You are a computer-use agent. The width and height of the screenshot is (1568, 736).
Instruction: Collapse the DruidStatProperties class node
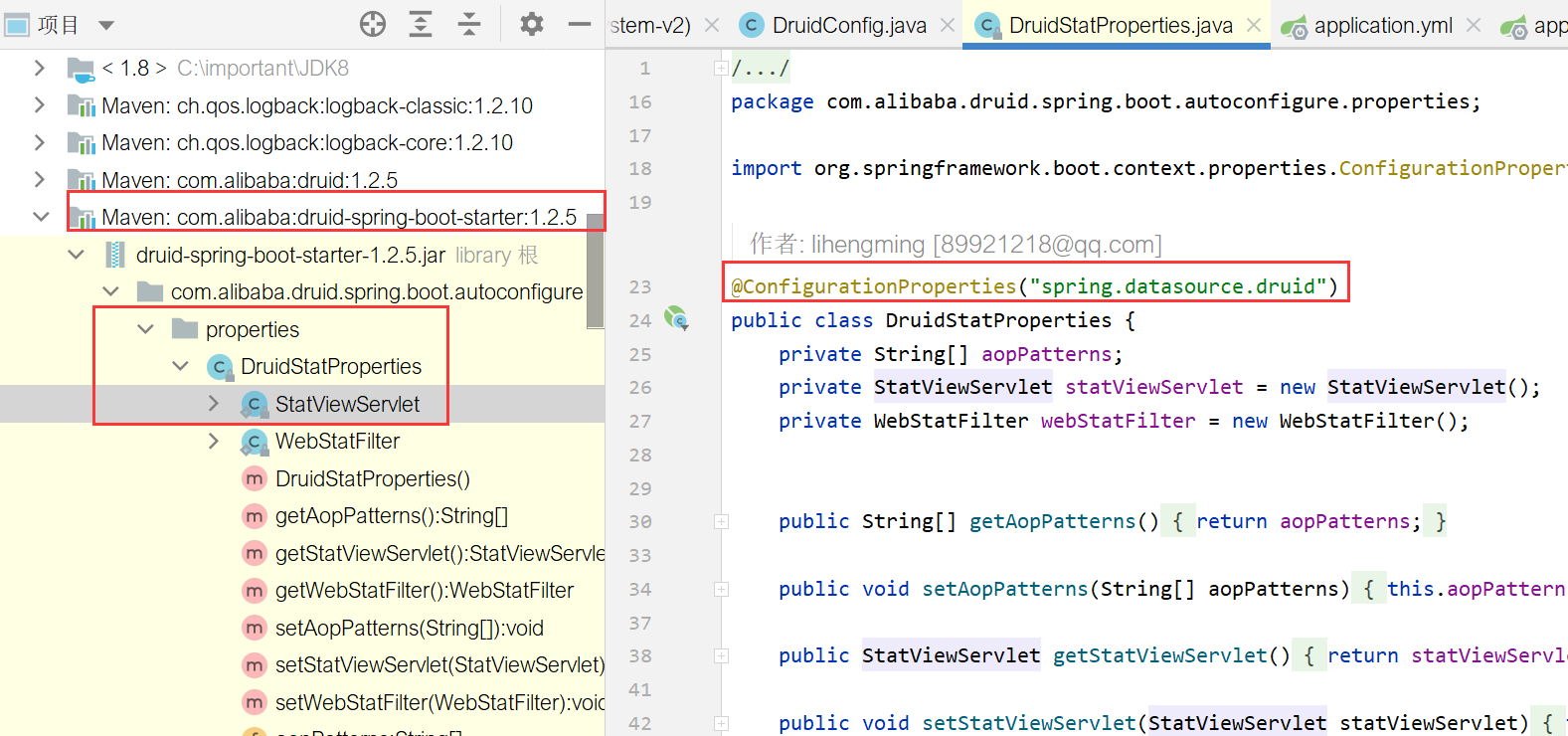[180, 366]
